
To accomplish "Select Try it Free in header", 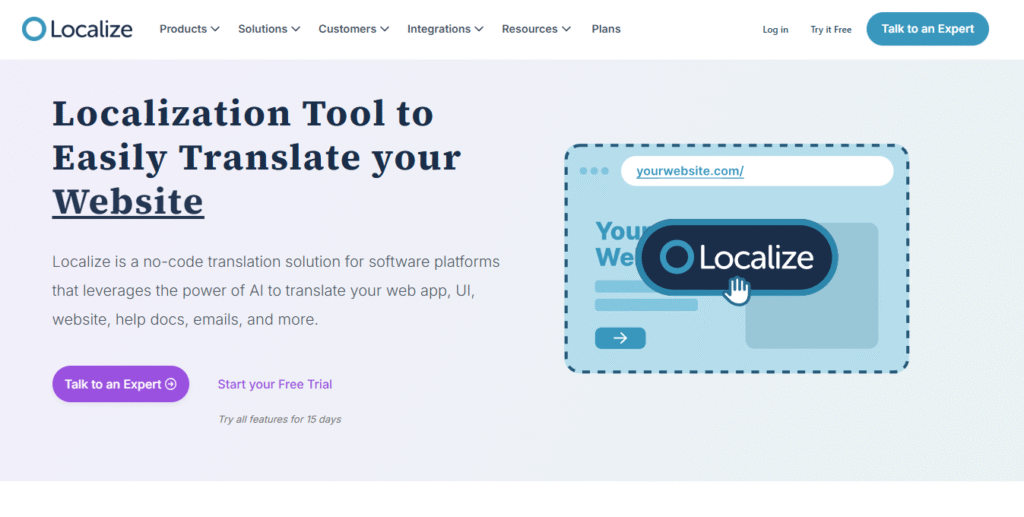I will [x=831, y=30].
